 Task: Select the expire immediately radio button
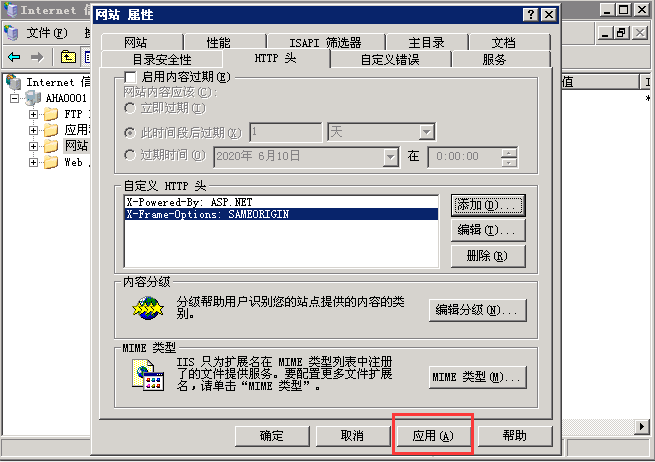pyautogui.click(x=130, y=108)
